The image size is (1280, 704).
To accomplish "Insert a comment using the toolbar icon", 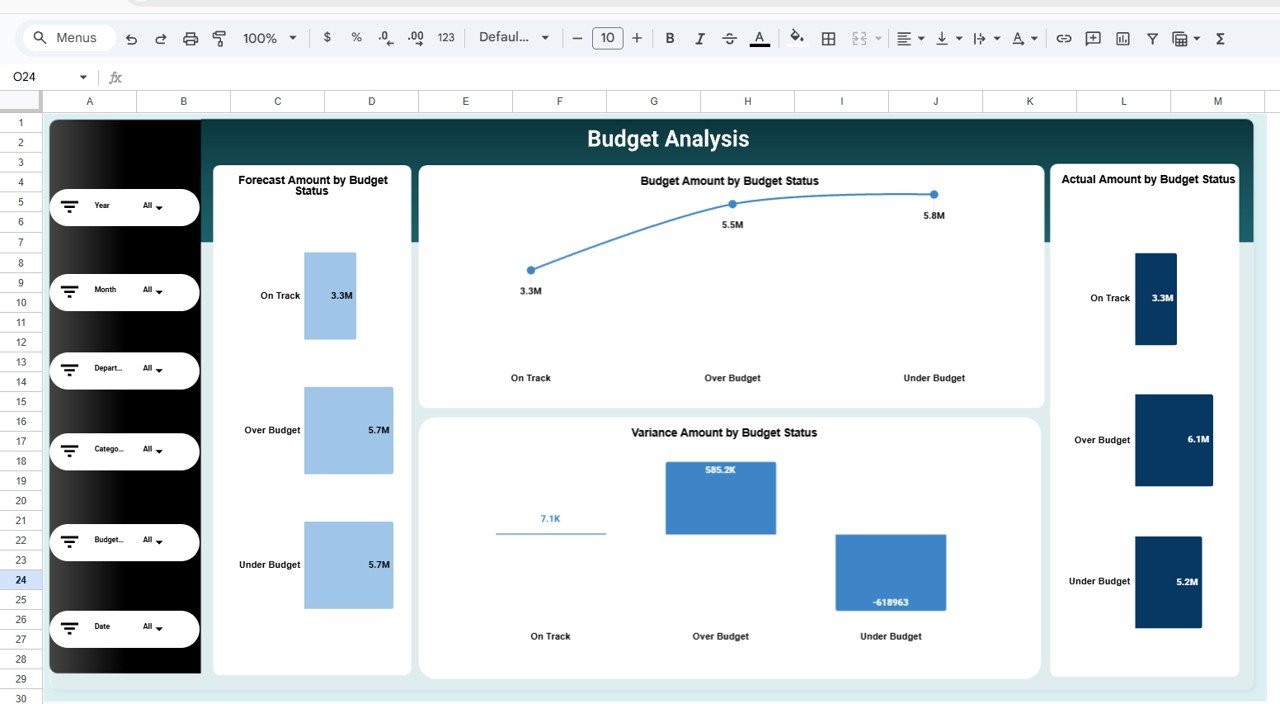I will (x=1092, y=38).
